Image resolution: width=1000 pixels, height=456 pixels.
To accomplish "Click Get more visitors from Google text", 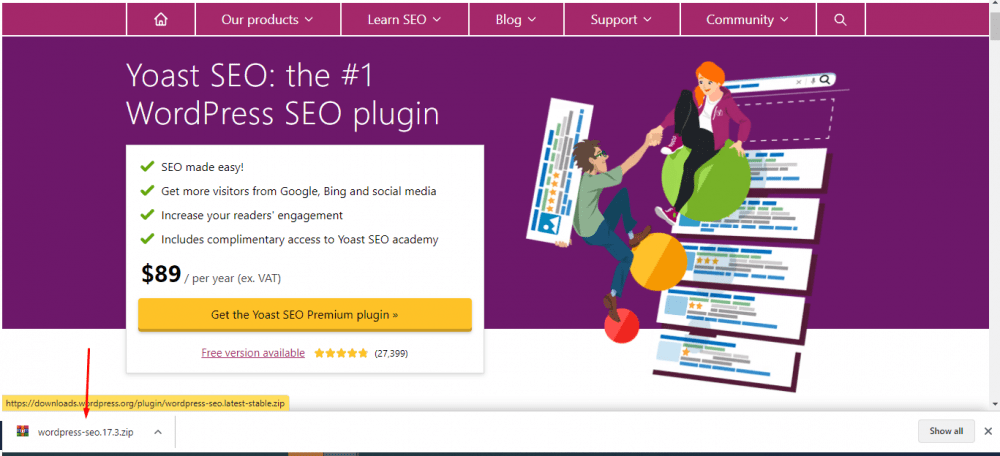I will tap(298, 191).
